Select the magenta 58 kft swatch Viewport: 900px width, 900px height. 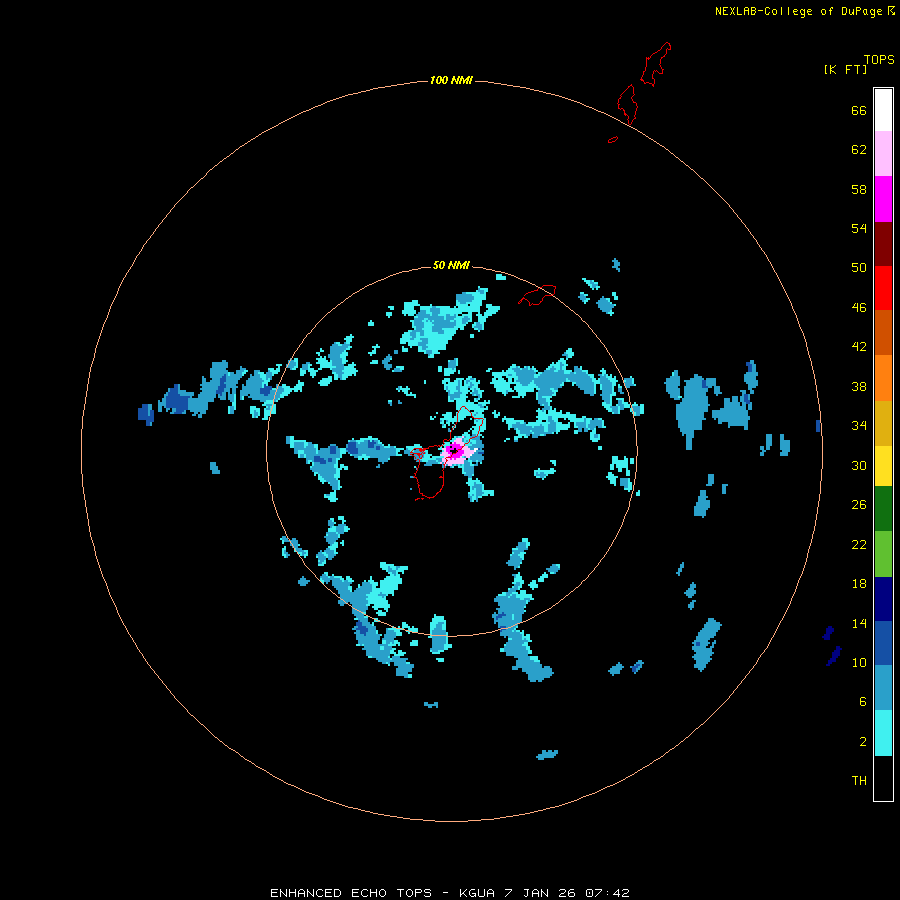(x=883, y=199)
